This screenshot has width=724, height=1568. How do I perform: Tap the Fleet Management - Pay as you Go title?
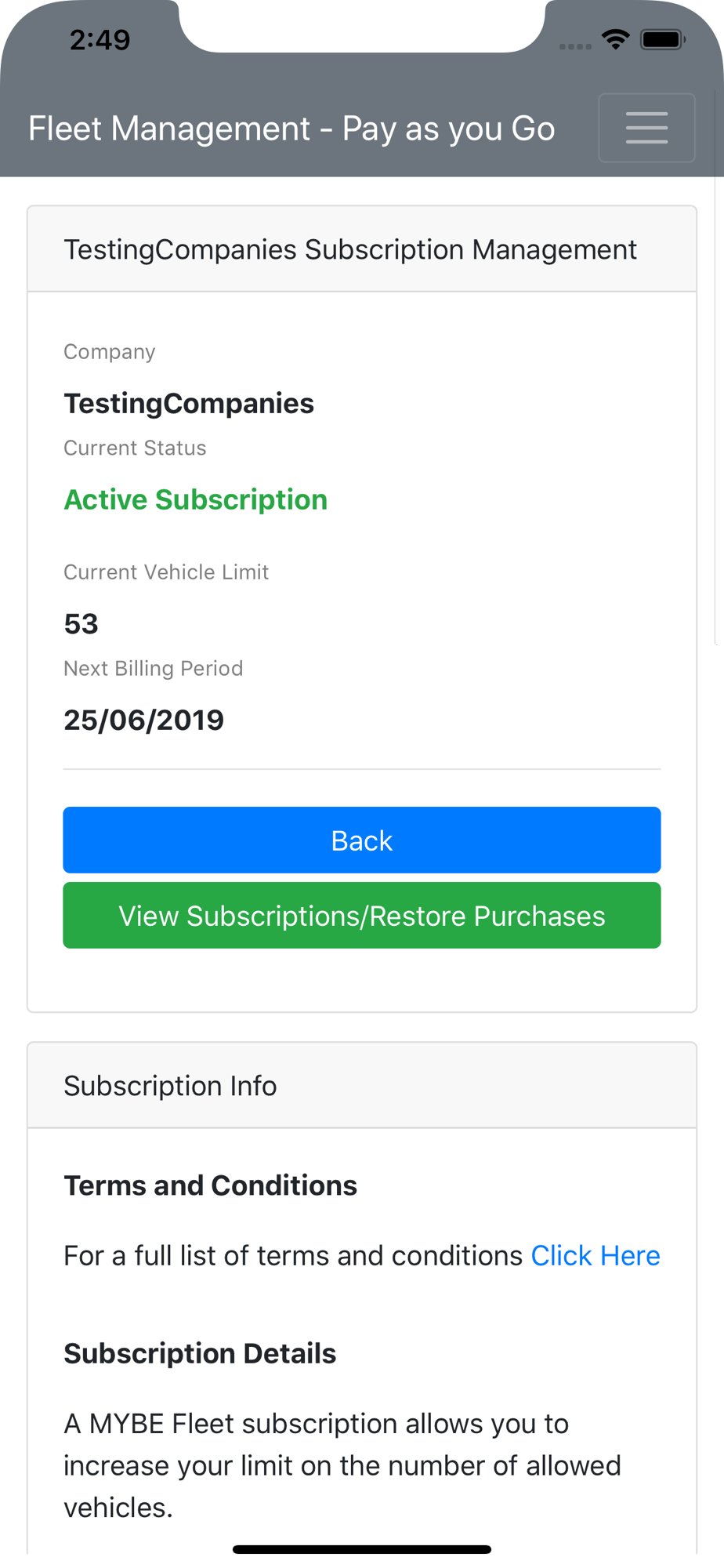tap(291, 129)
